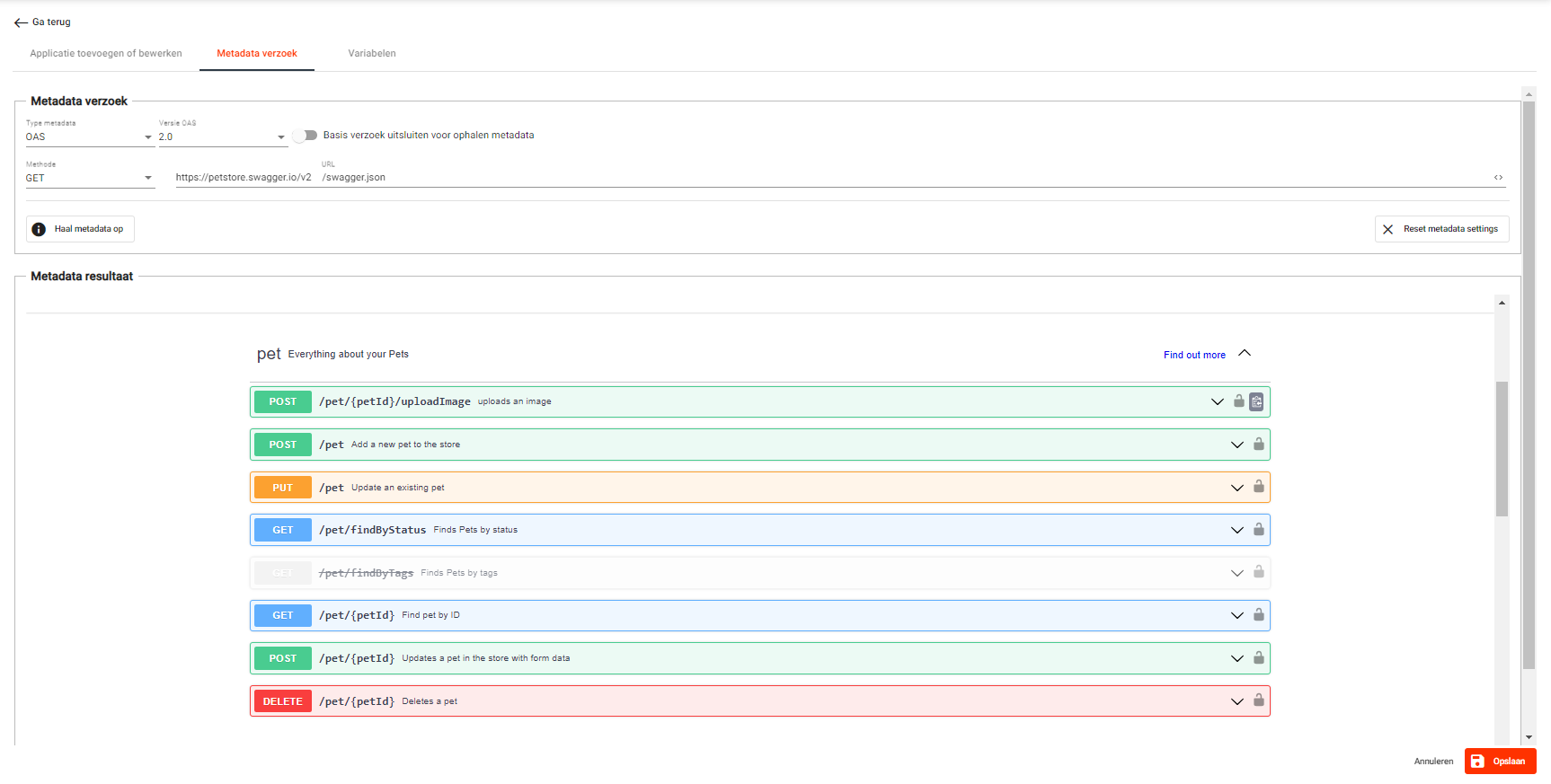Click the Haal metadata op button

click(80, 229)
